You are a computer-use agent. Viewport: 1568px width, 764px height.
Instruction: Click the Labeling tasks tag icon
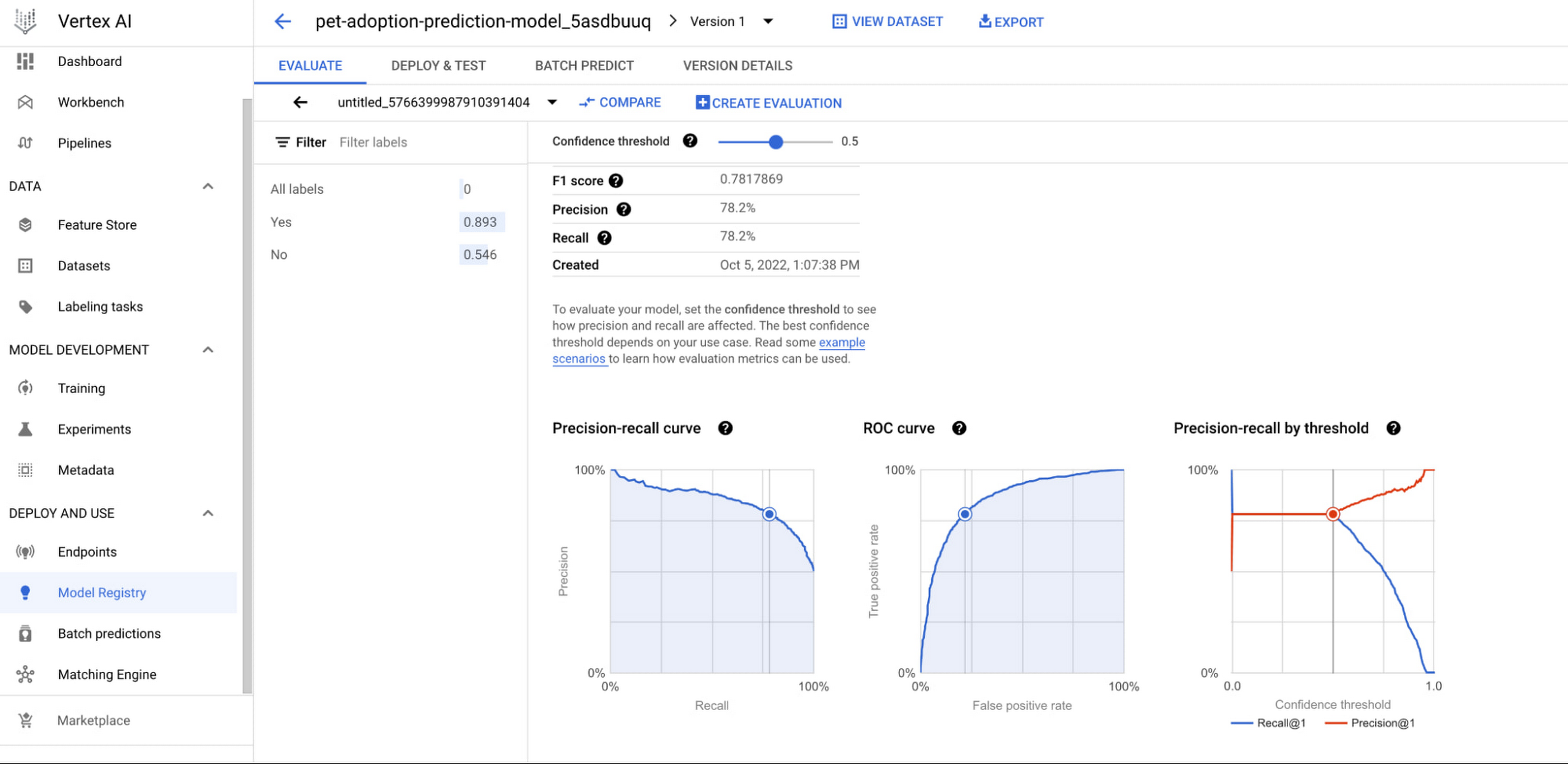click(25, 307)
